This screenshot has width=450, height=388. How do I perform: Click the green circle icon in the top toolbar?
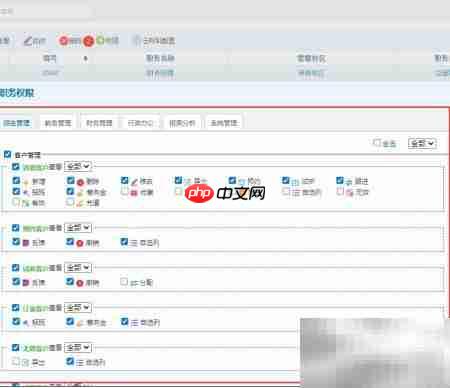coord(100,40)
